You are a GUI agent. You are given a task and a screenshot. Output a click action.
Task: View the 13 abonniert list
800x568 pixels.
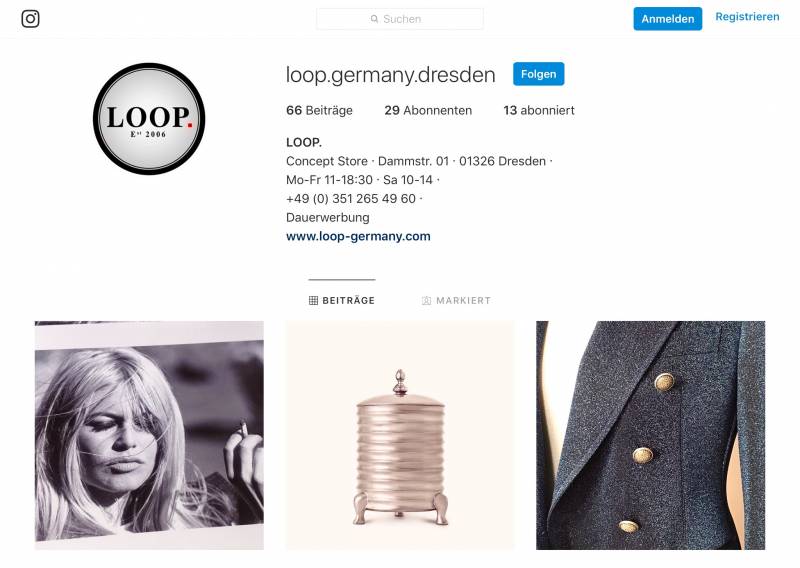(x=539, y=110)
